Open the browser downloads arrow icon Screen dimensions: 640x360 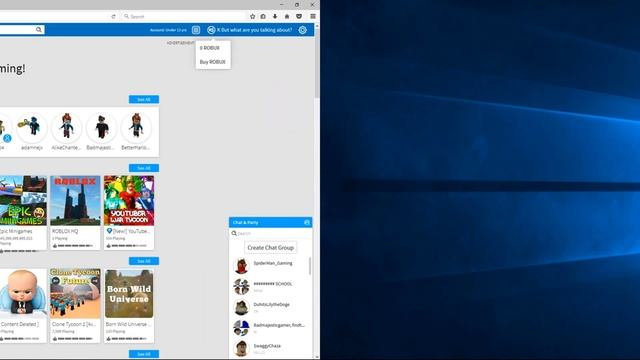(x=275, y=16)
